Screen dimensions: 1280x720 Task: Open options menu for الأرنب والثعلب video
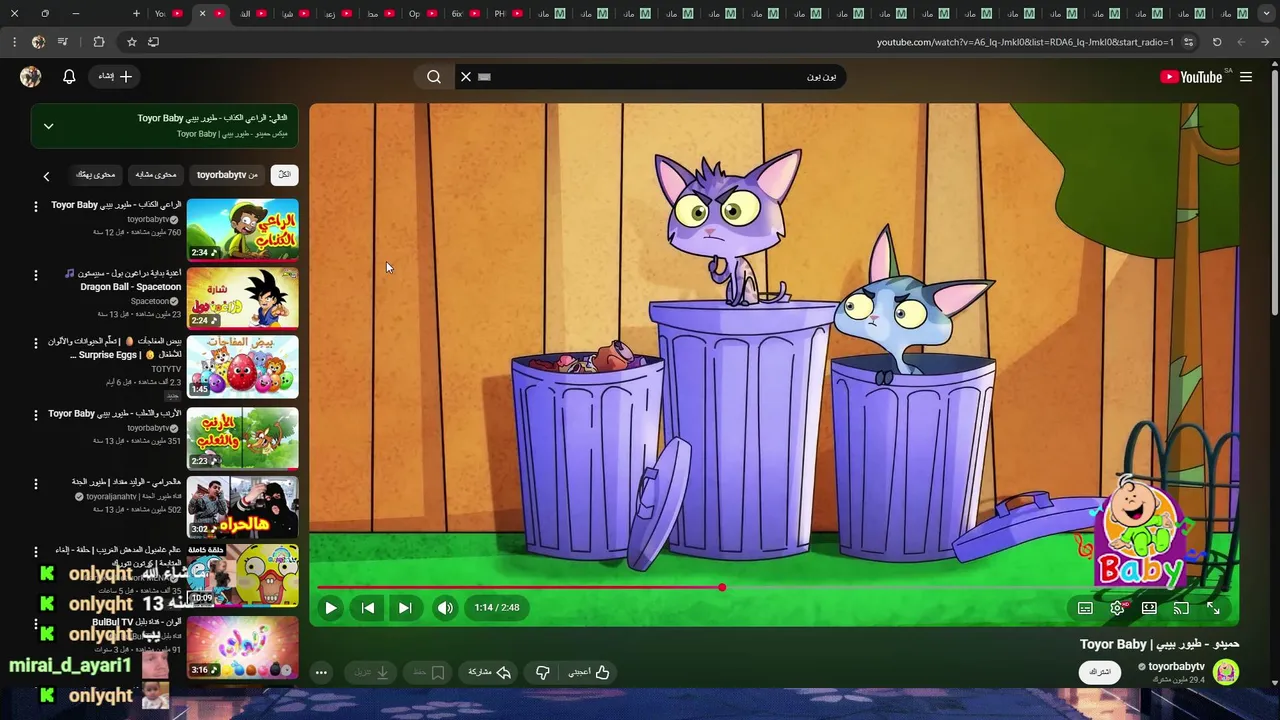(x=36, y=414)
